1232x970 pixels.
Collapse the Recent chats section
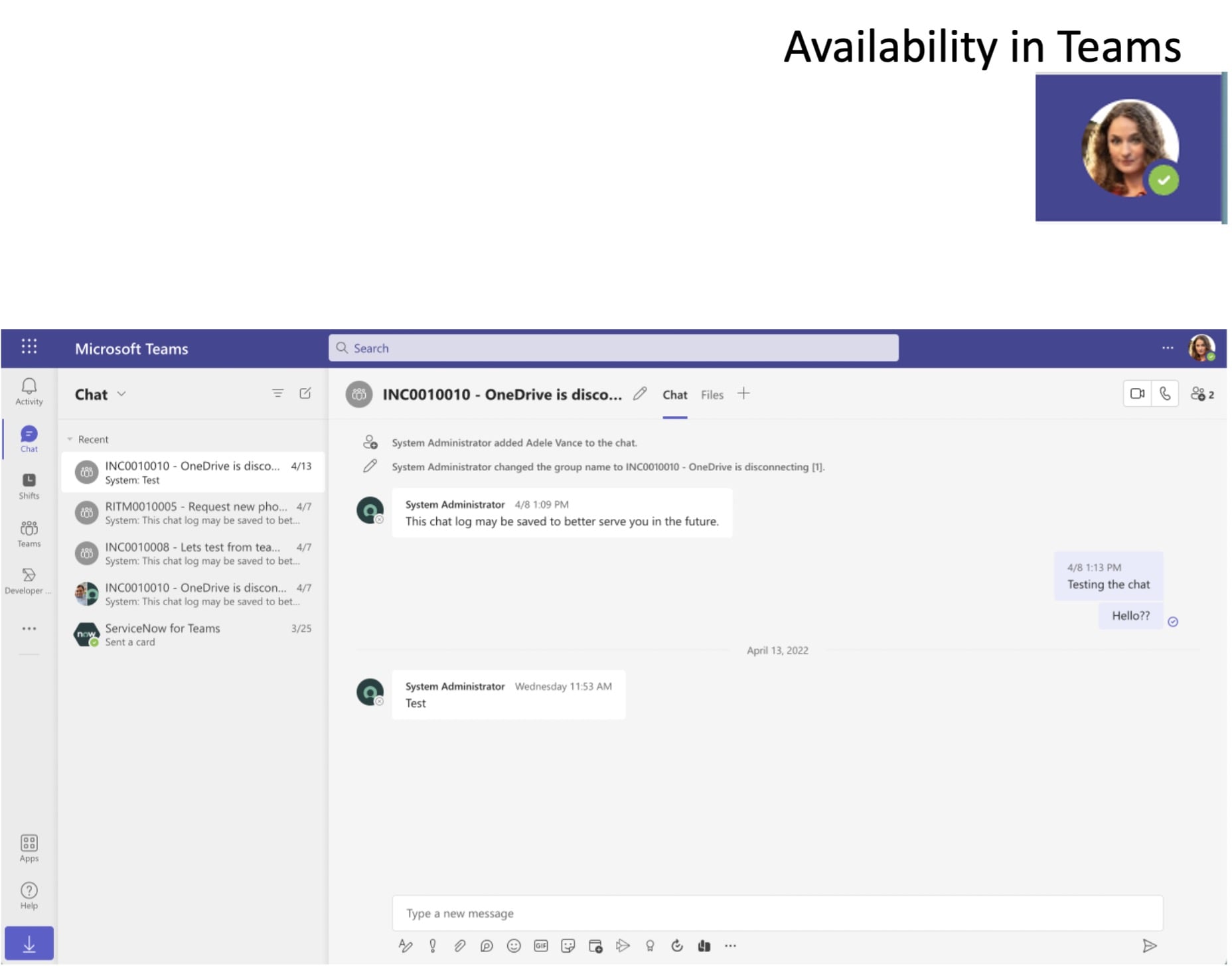coord(70,439)
